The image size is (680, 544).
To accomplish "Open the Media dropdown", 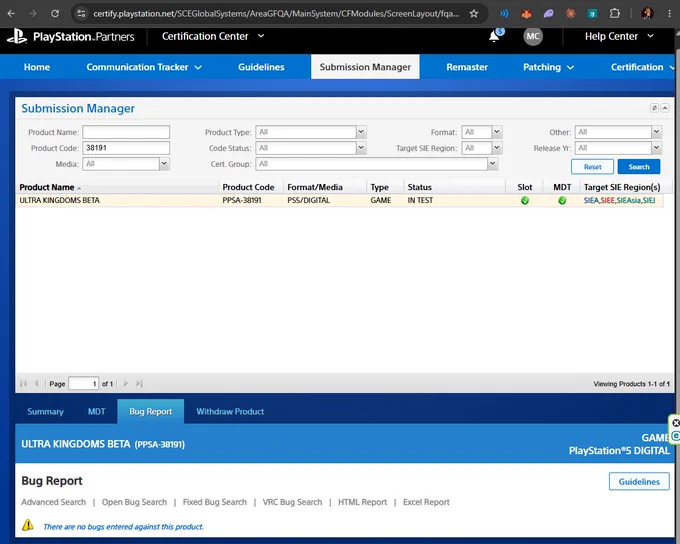I will tap(164, 164).
